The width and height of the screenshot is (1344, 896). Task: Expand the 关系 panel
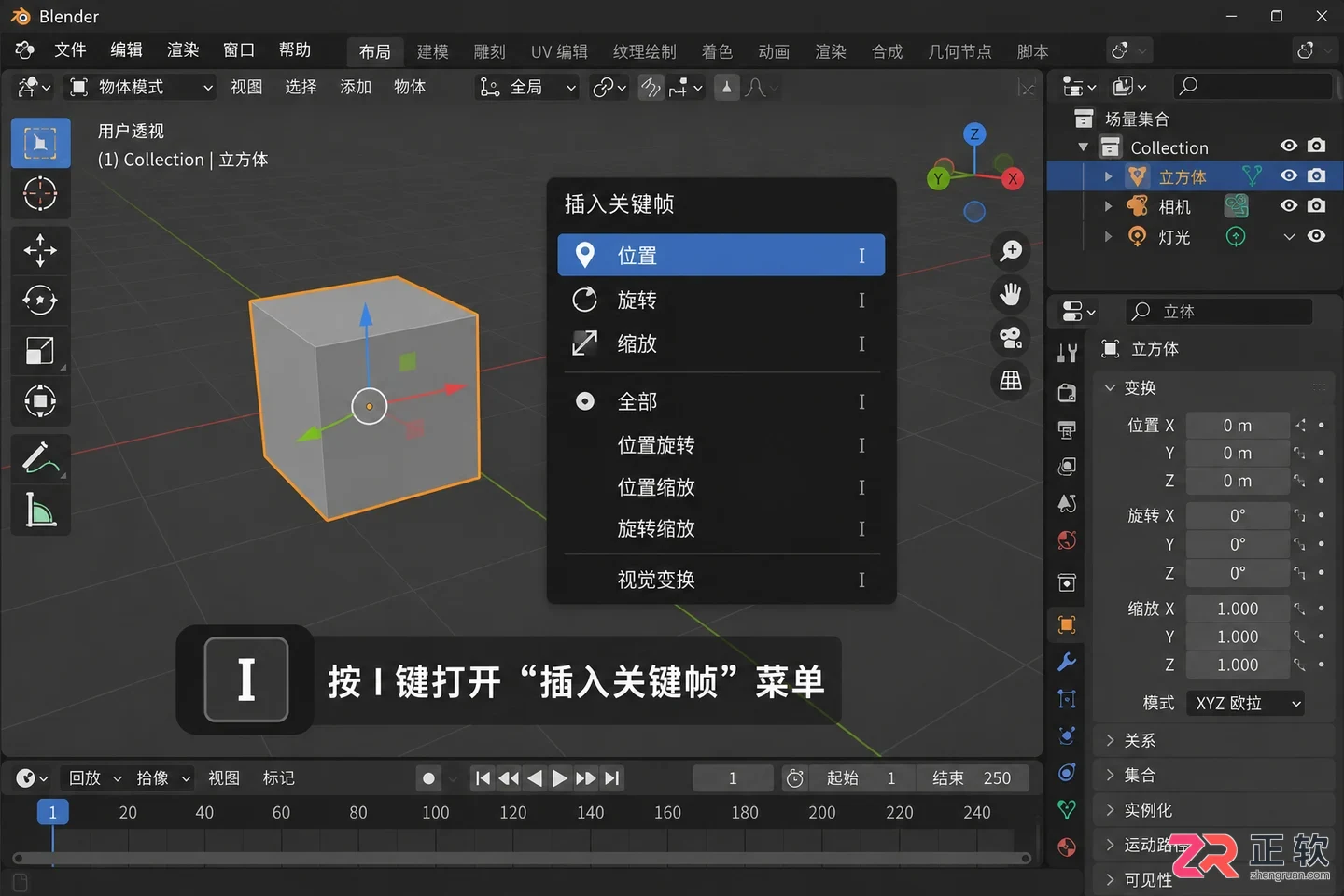tap(1213, 740)
